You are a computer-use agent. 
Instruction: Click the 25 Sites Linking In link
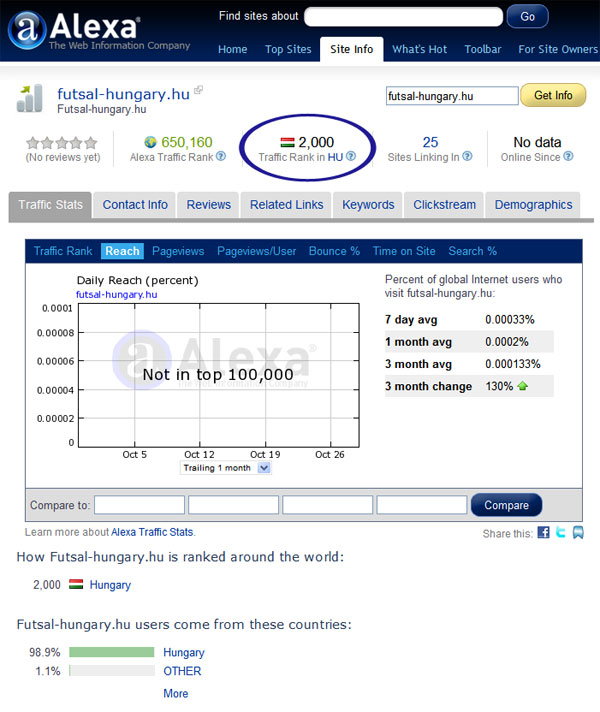click(430, 142)
